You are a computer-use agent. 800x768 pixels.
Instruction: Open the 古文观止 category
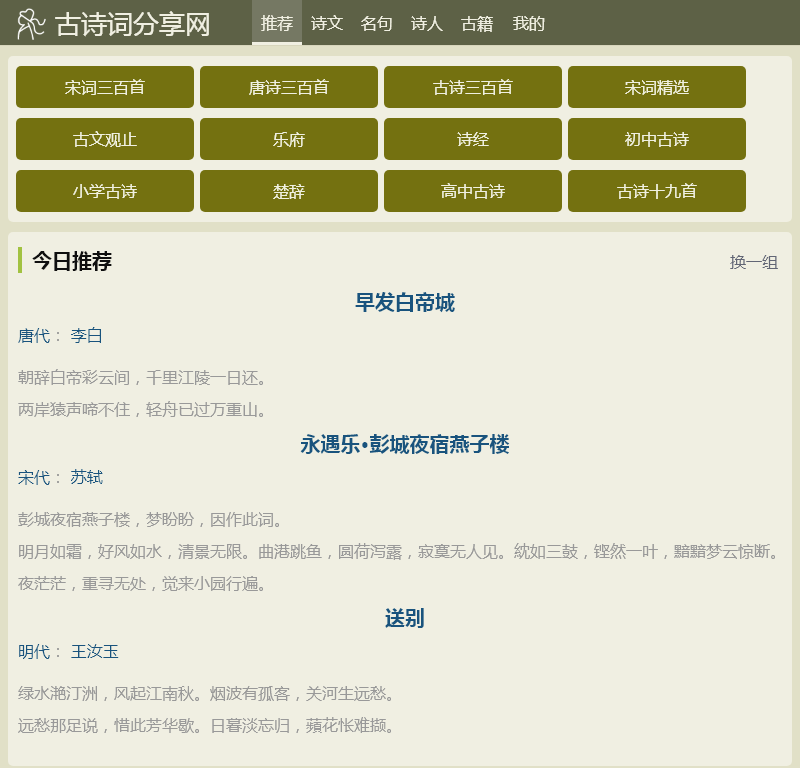105,139
